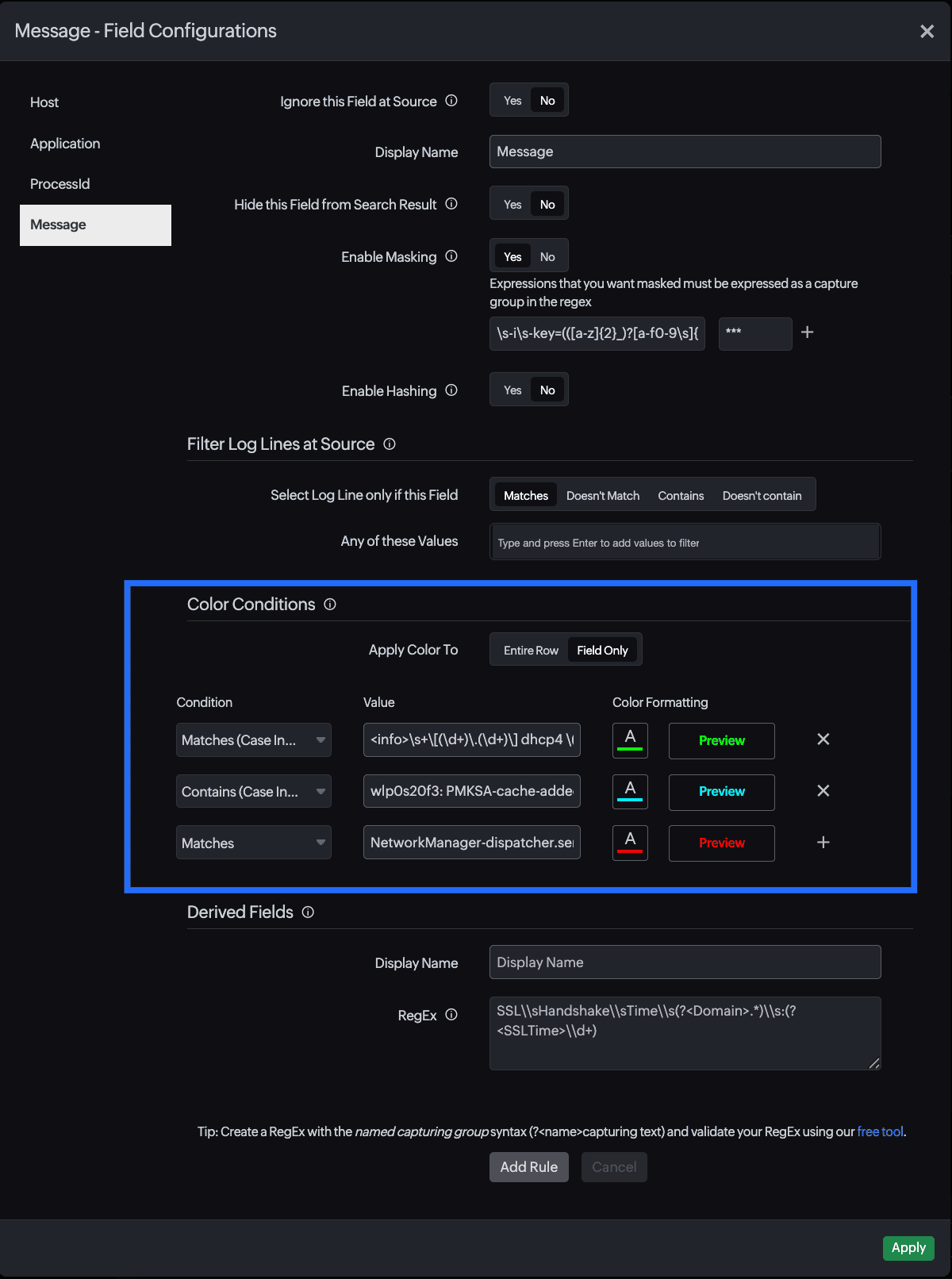Screen dimensions: 952x1279
Task: Open the free tool link
Action: point(880,1131)
